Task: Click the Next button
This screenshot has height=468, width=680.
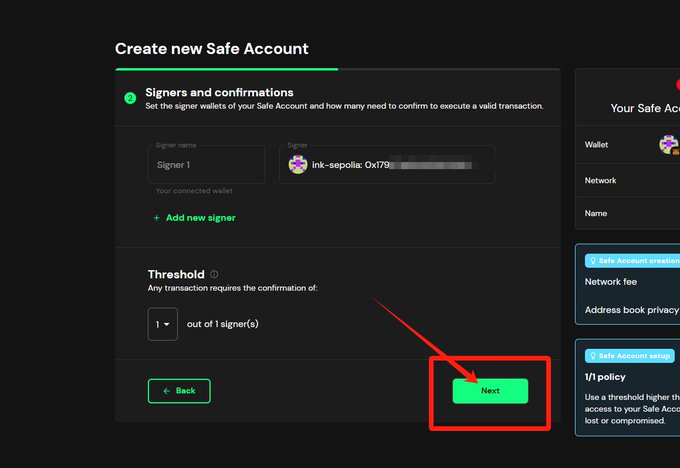Action: [490, 391]
